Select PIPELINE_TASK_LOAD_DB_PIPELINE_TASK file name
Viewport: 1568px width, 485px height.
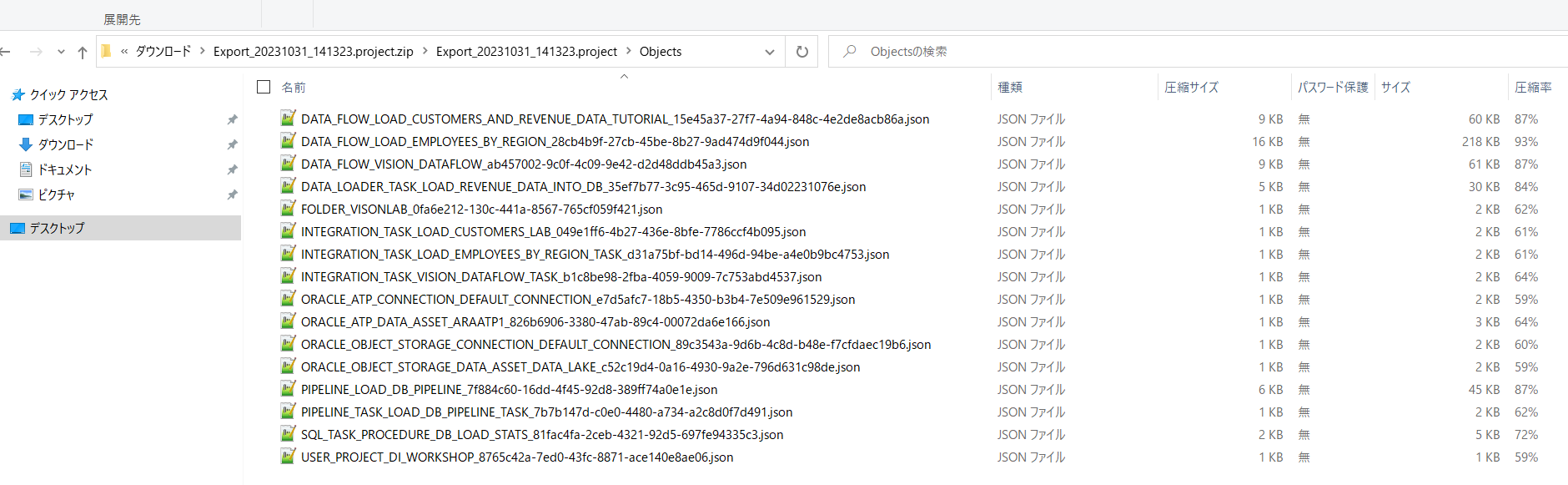(x=546, y=412)
